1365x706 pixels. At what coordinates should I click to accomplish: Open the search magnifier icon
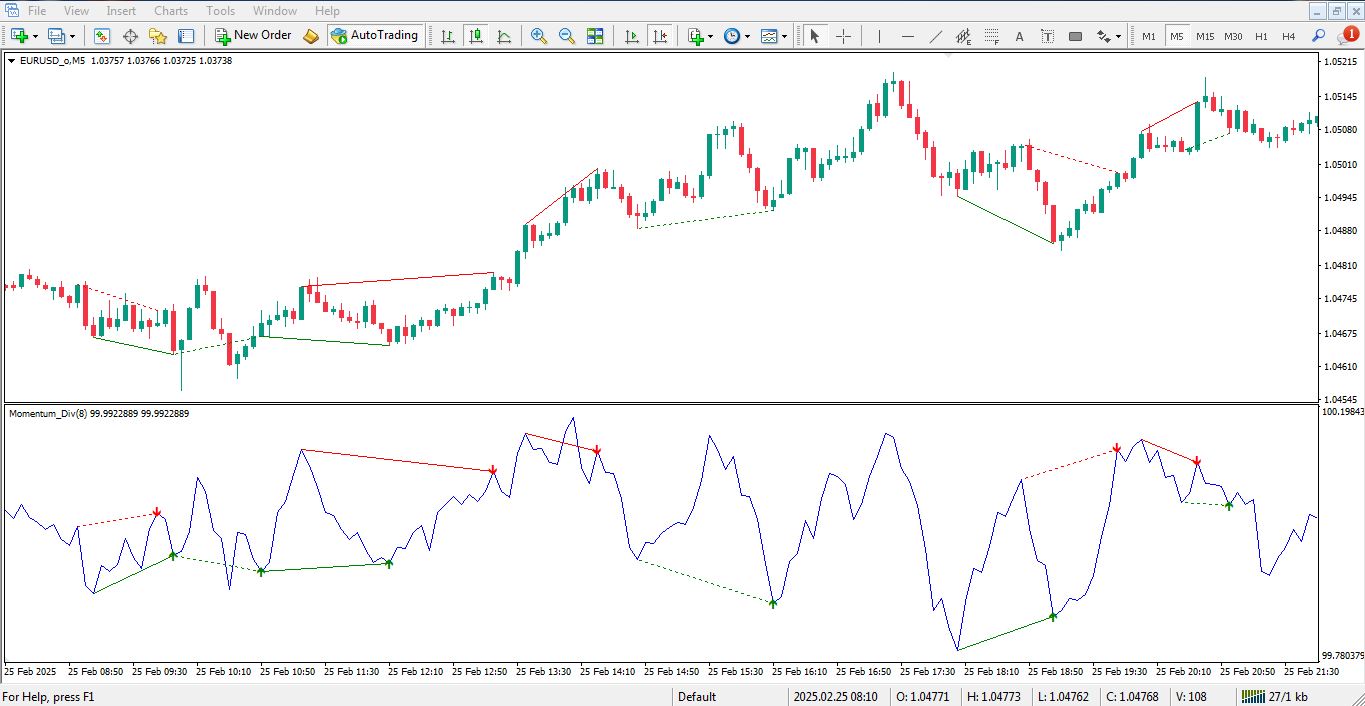(1318, 36)
